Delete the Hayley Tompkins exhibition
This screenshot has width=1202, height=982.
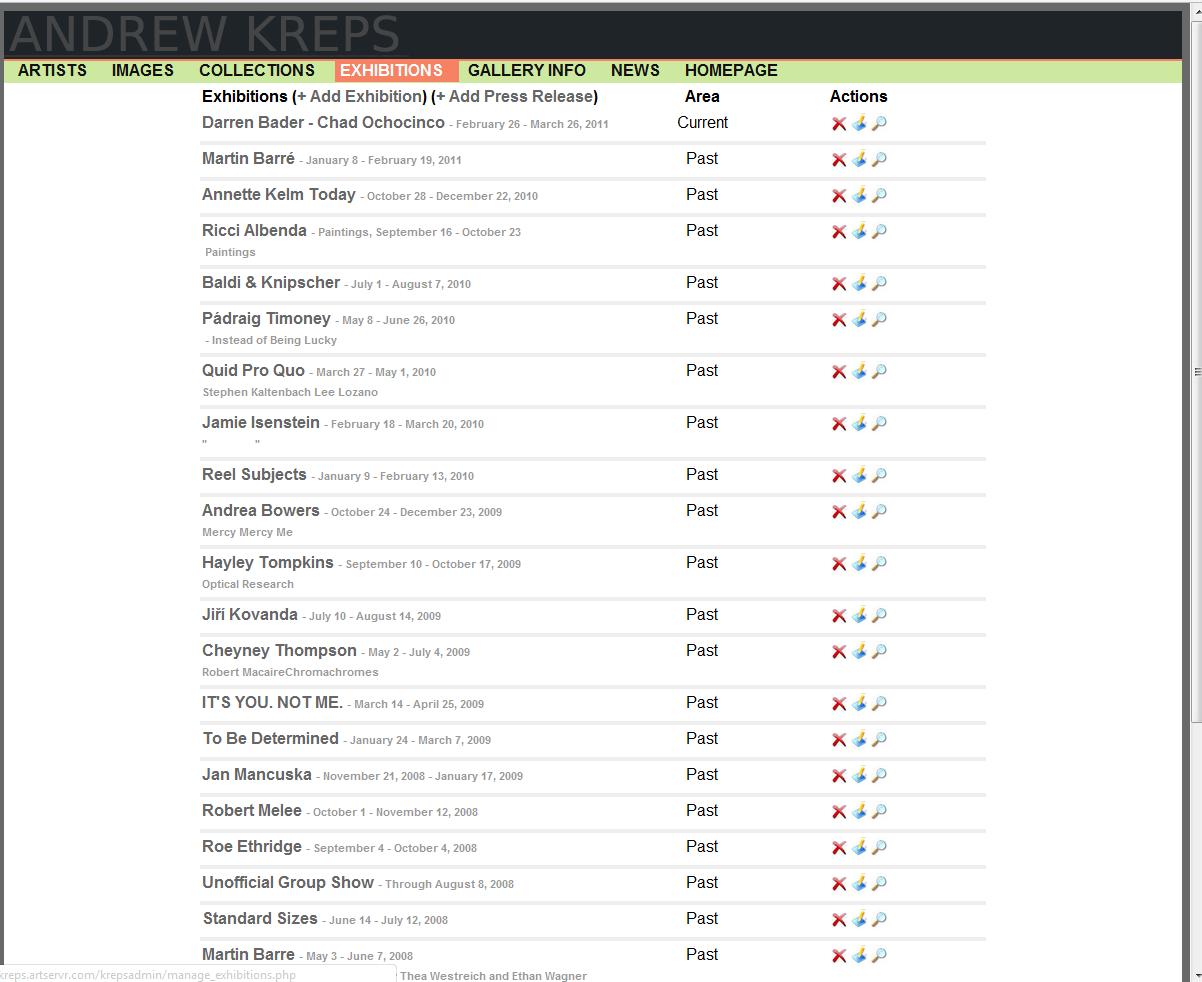click(x=839, y=564)
